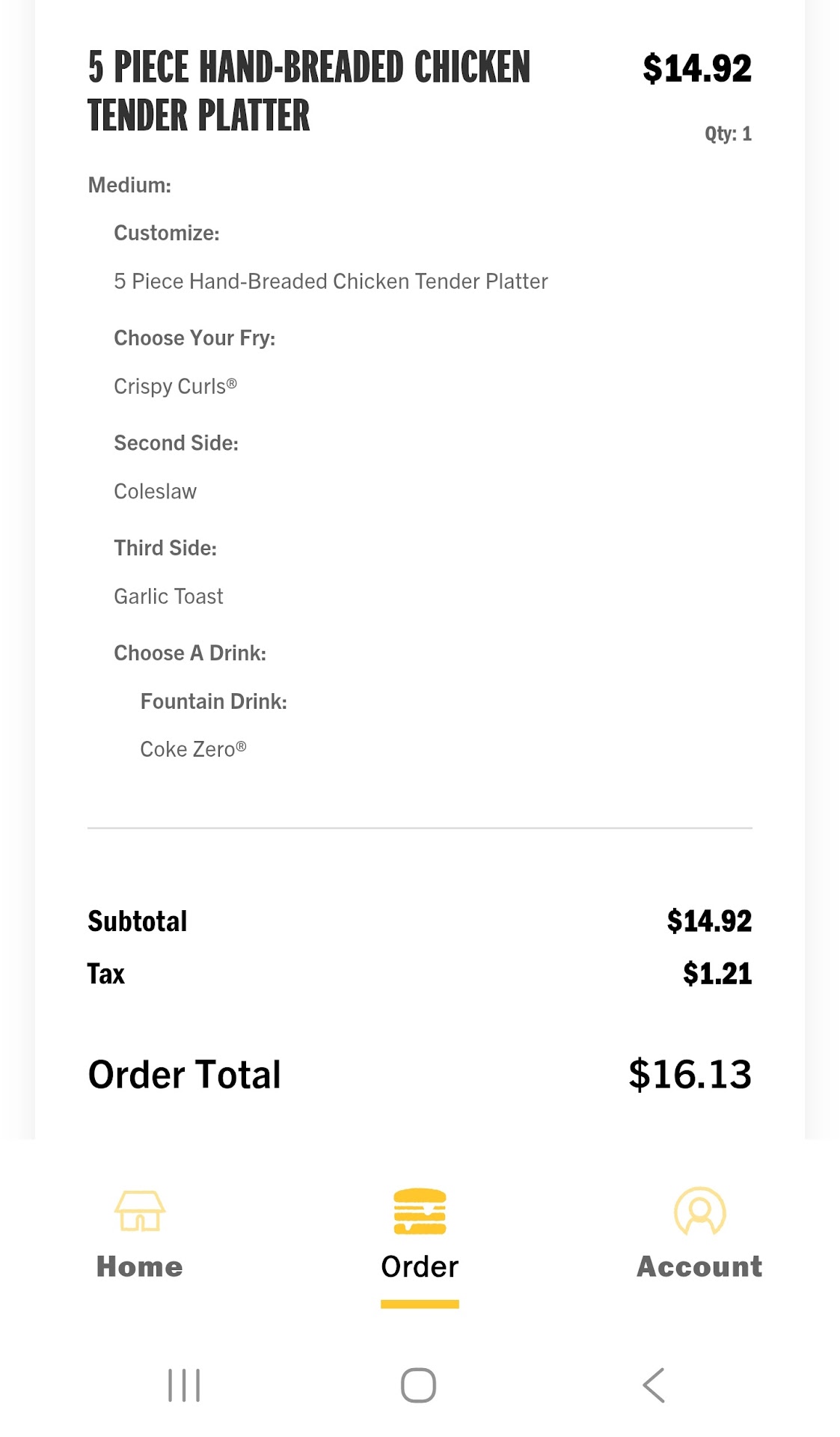Click the Customize heading

(x=166, y=234)
